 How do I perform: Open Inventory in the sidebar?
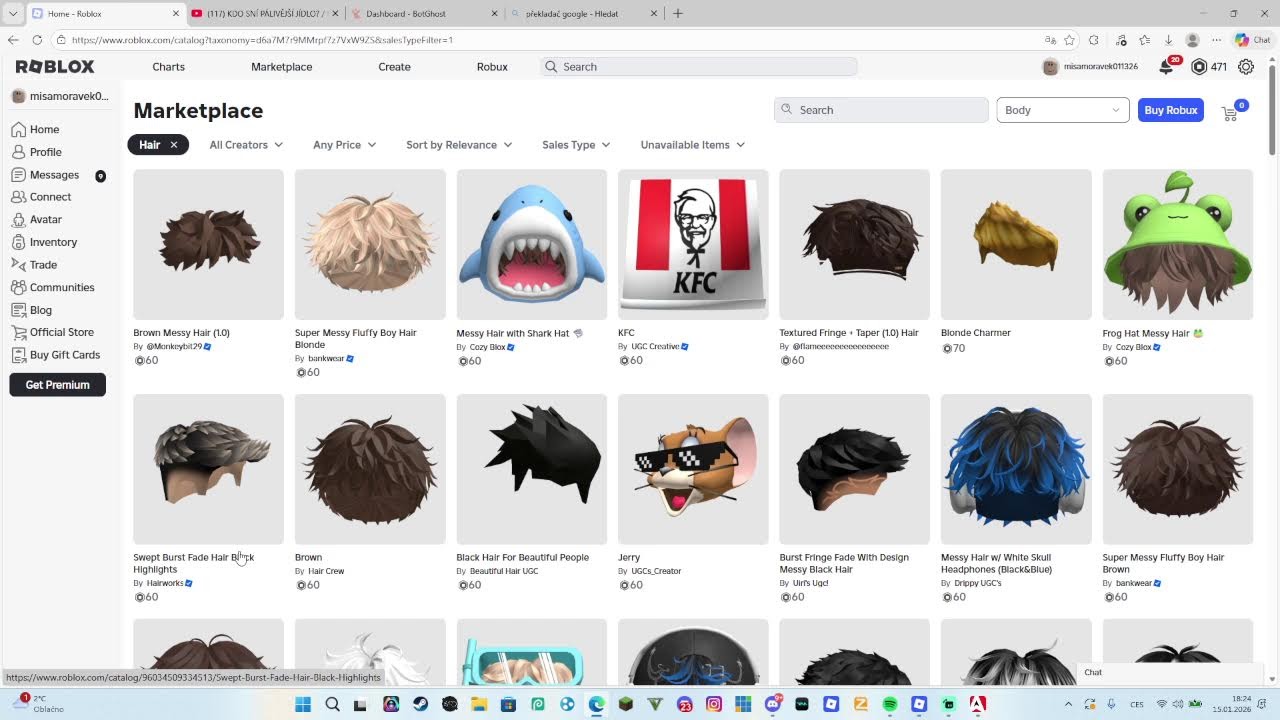pyautogui.click(x=44, y=242)
